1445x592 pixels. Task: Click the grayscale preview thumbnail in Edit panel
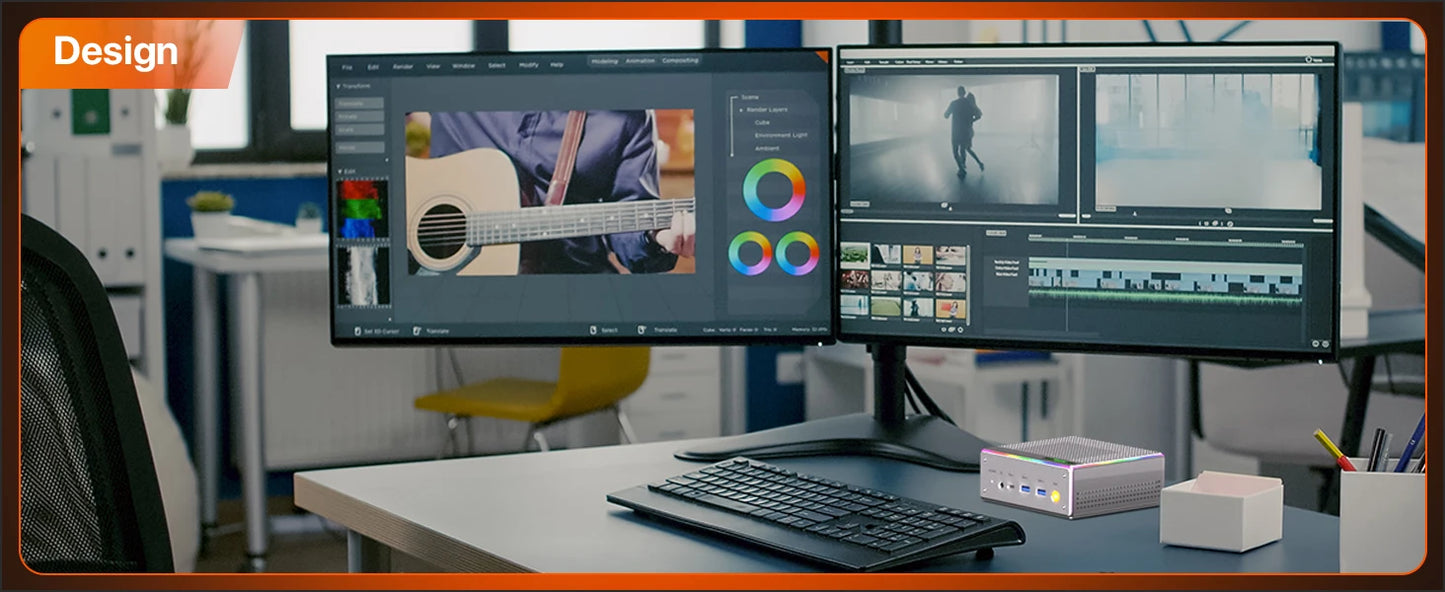(x=362, y=275)
